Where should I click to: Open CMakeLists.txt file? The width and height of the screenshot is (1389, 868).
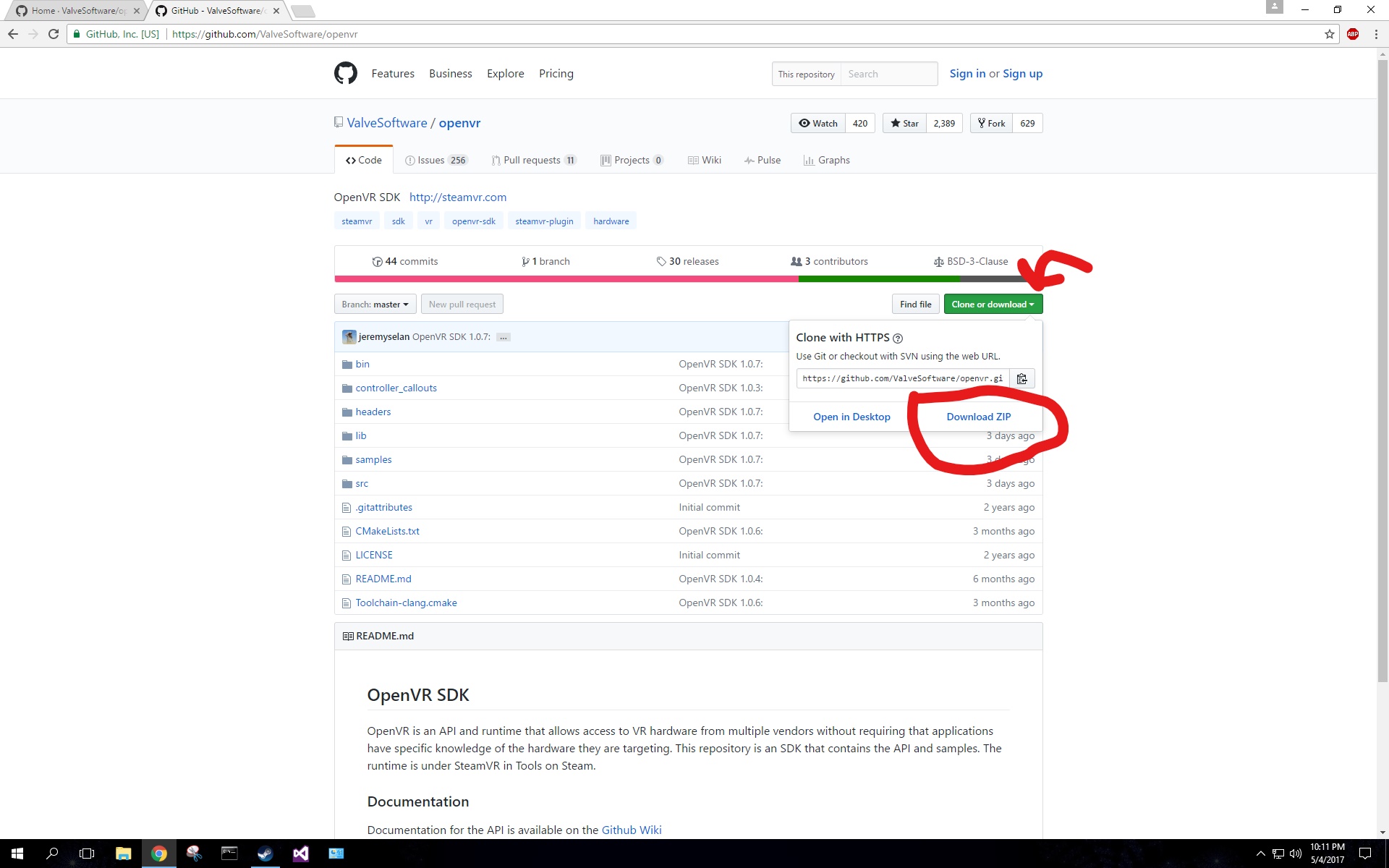(387, 531)
